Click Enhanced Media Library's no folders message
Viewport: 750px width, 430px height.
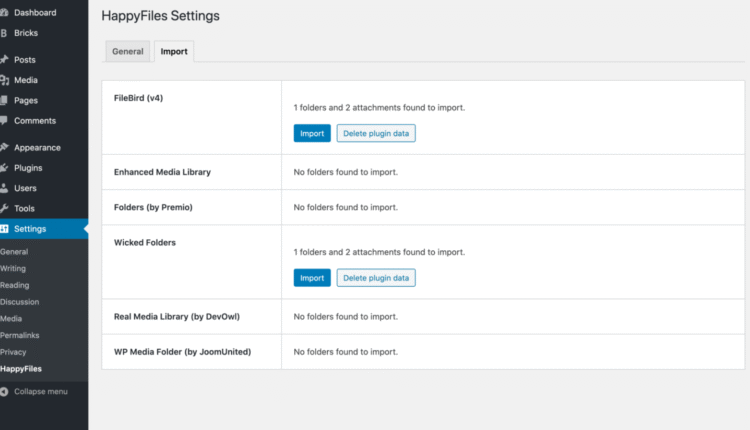(x=345, y=172)
